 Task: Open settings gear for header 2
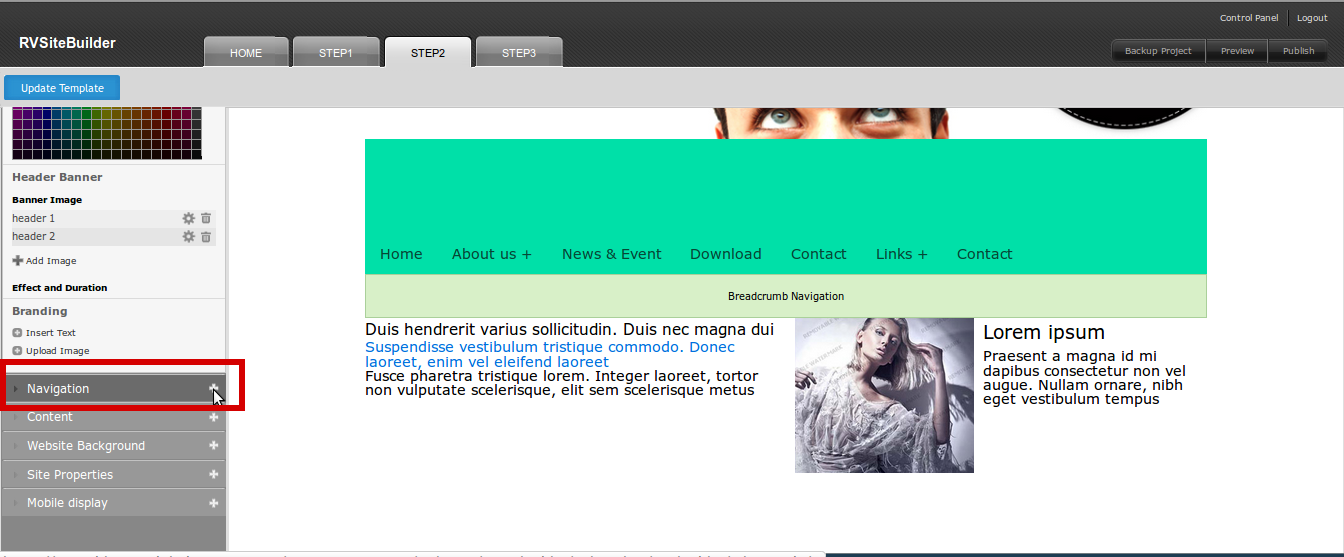188,237
